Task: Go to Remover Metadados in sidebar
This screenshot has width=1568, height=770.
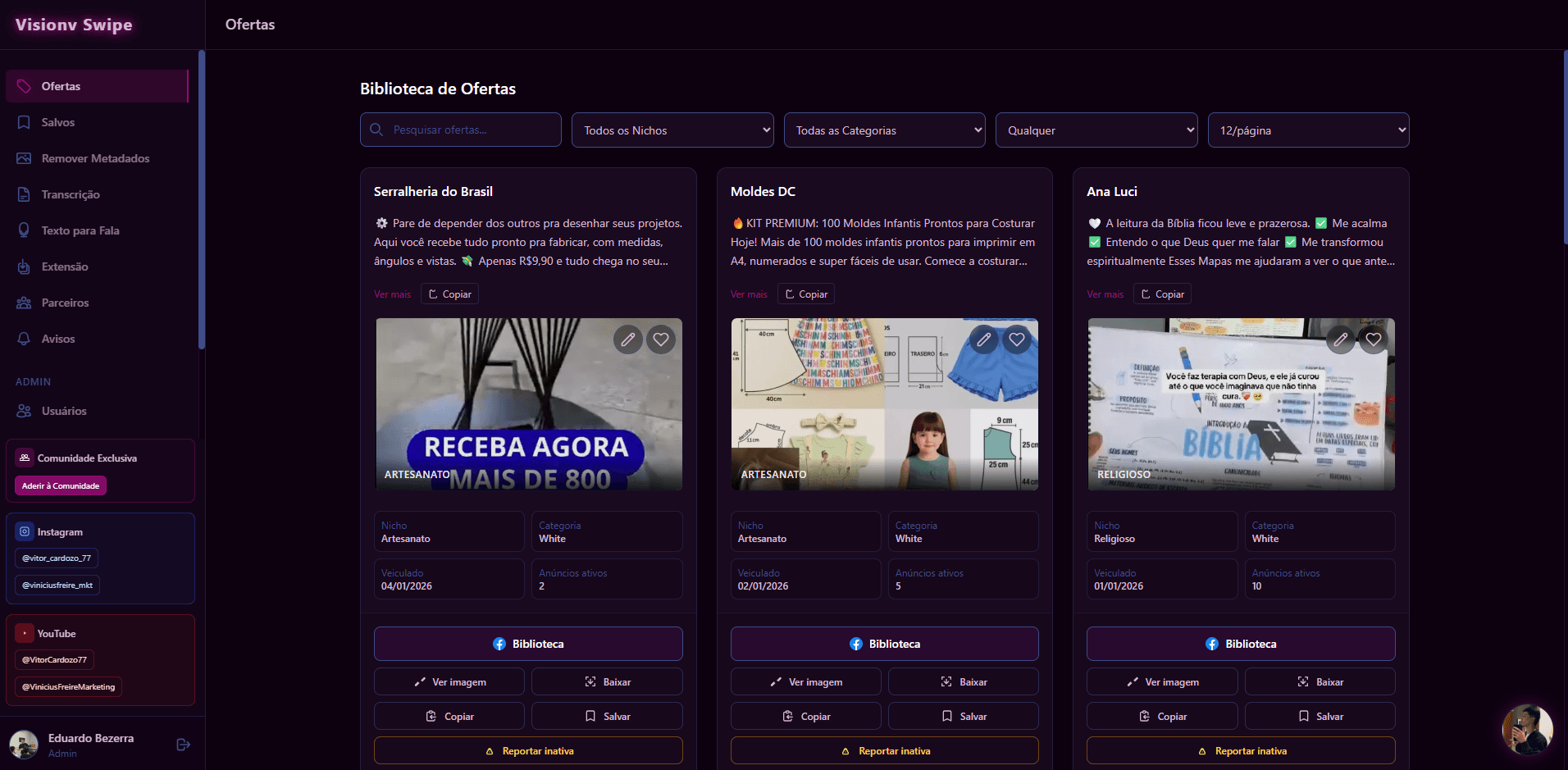Action: (95, 158)
